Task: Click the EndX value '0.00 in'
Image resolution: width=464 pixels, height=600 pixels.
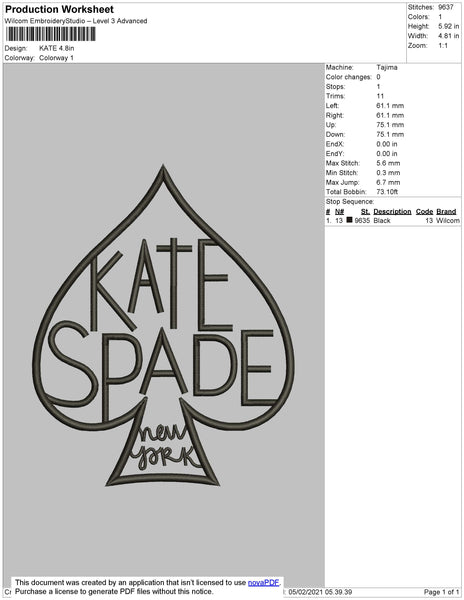Action: tap(387, 144)
